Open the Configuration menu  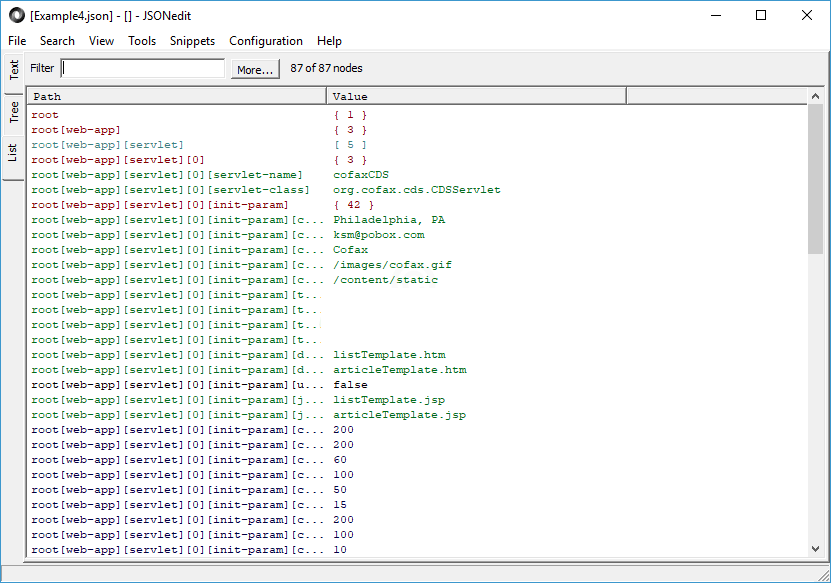265,41
